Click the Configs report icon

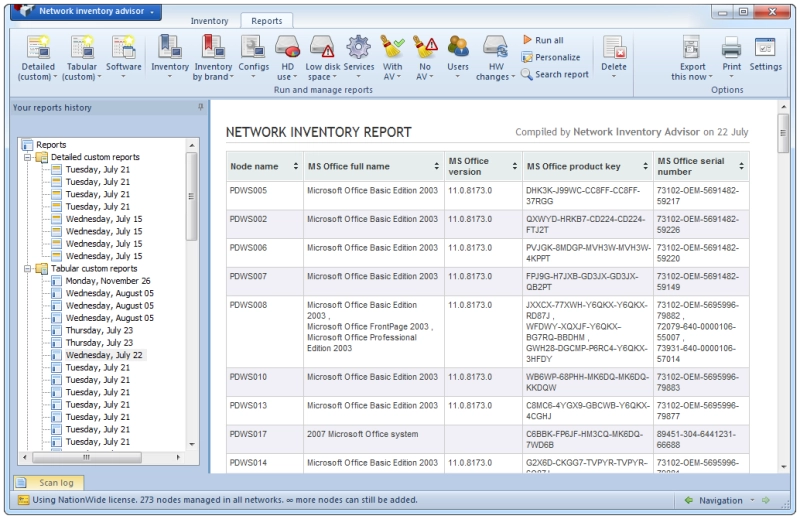(254, 47)
